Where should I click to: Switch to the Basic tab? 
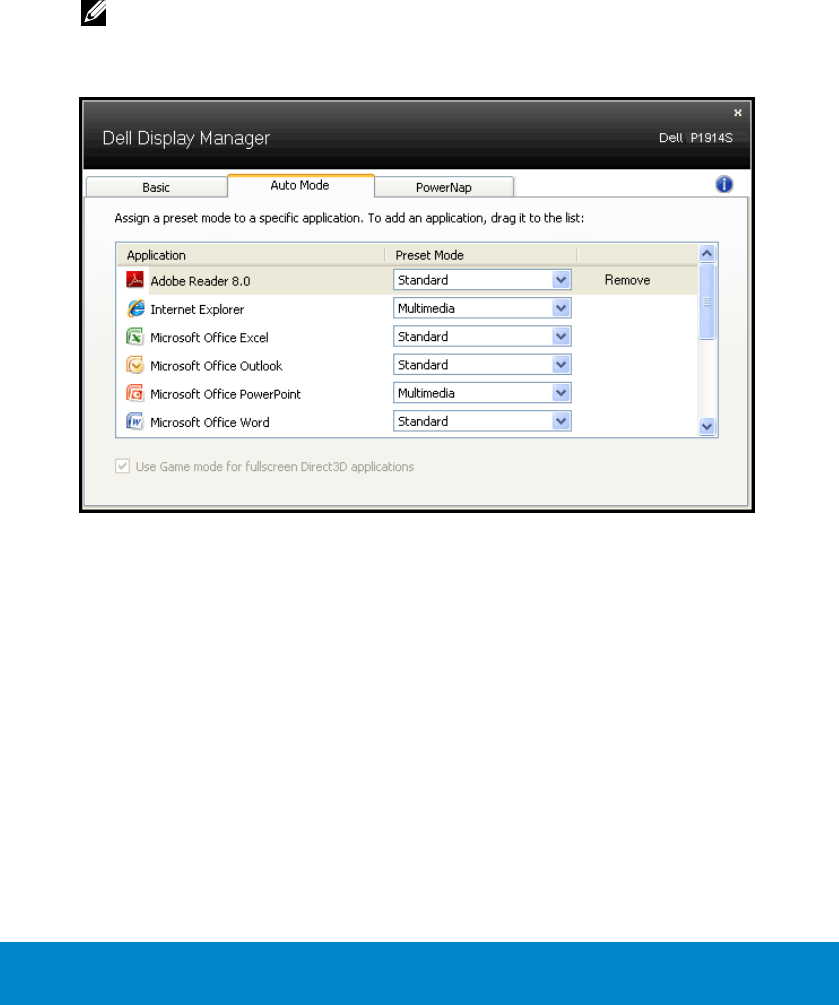156,187
